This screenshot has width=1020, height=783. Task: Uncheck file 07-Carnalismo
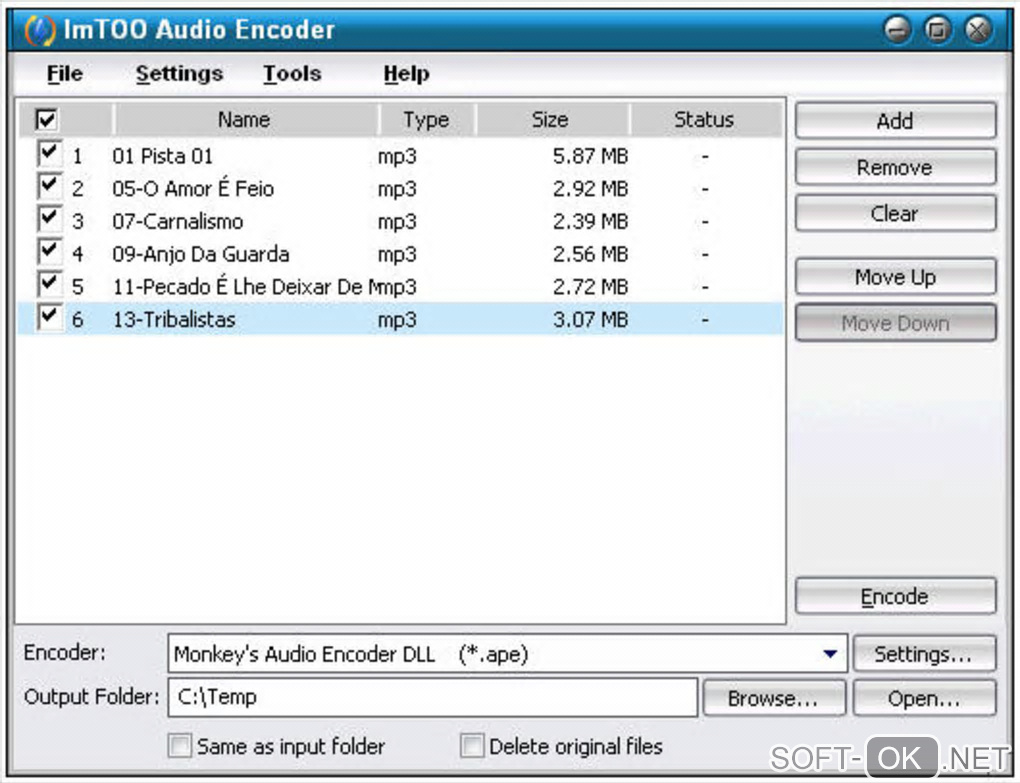click(49, 219)
